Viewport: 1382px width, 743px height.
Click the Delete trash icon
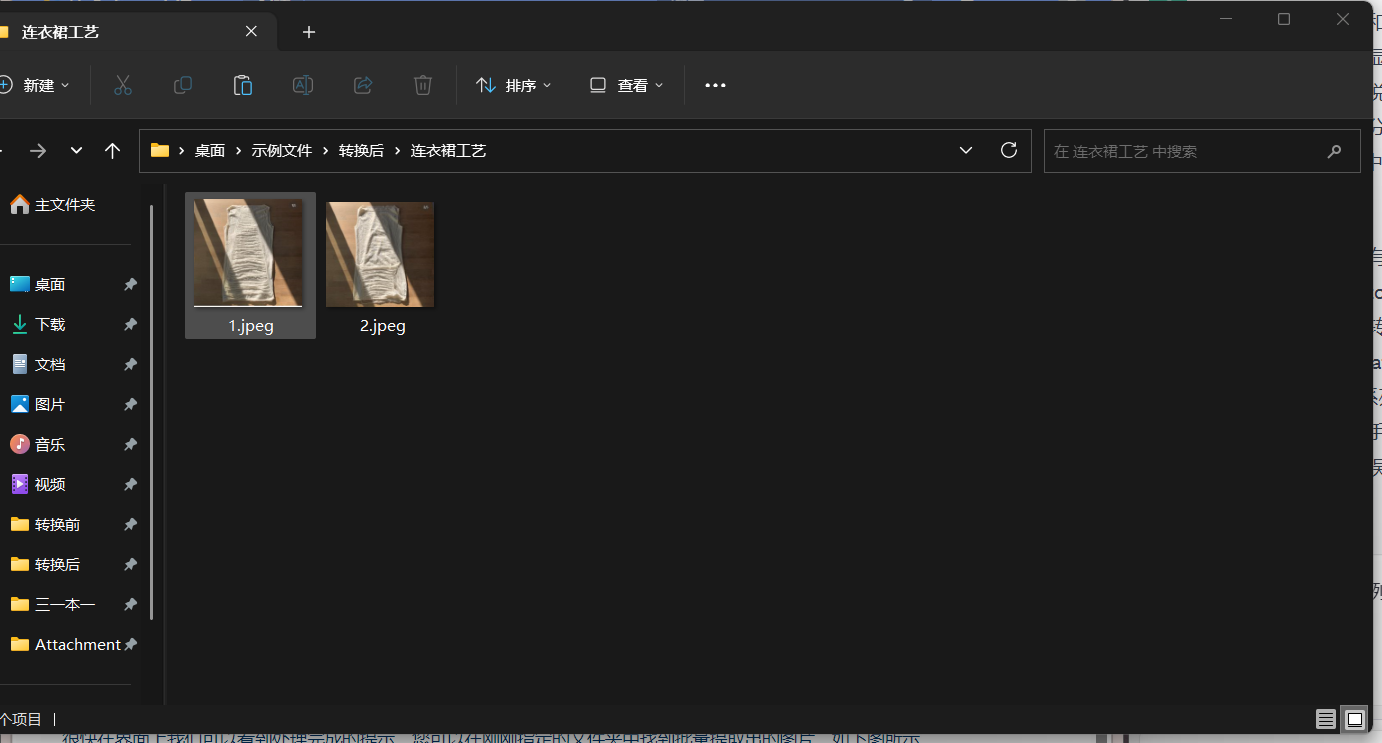tap(422, 85)
